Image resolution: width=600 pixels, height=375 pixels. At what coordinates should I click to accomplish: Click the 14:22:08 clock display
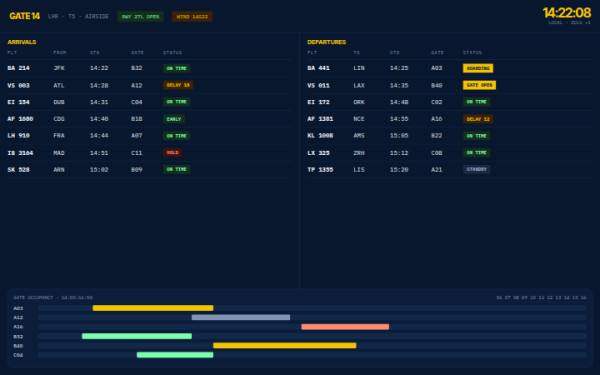(567, 13)
